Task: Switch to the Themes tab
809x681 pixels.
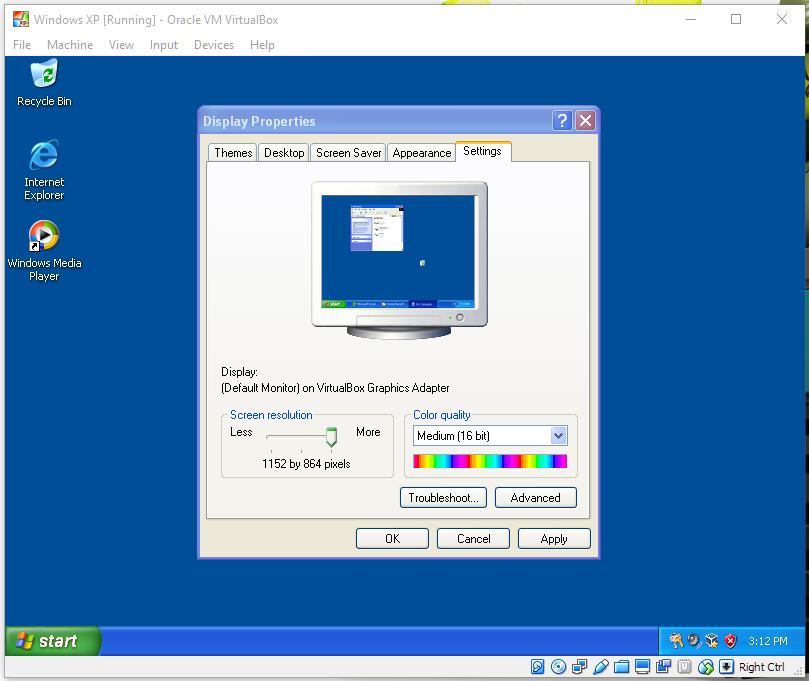Action: click(233, 153)
